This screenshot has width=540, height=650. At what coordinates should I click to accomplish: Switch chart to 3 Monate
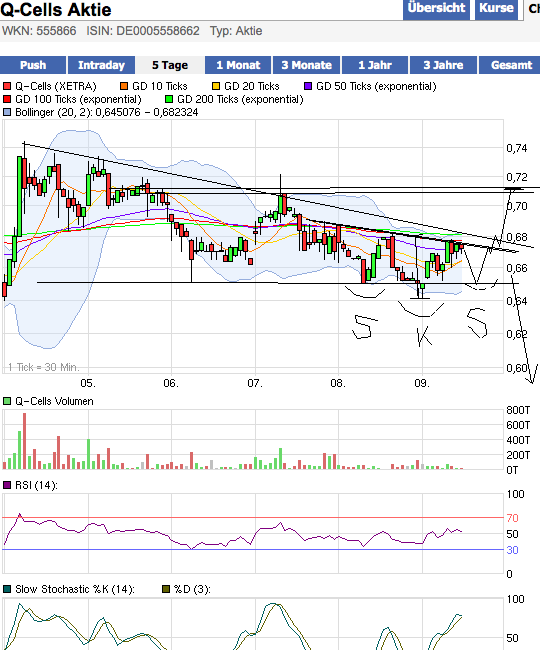click(307, 65)
